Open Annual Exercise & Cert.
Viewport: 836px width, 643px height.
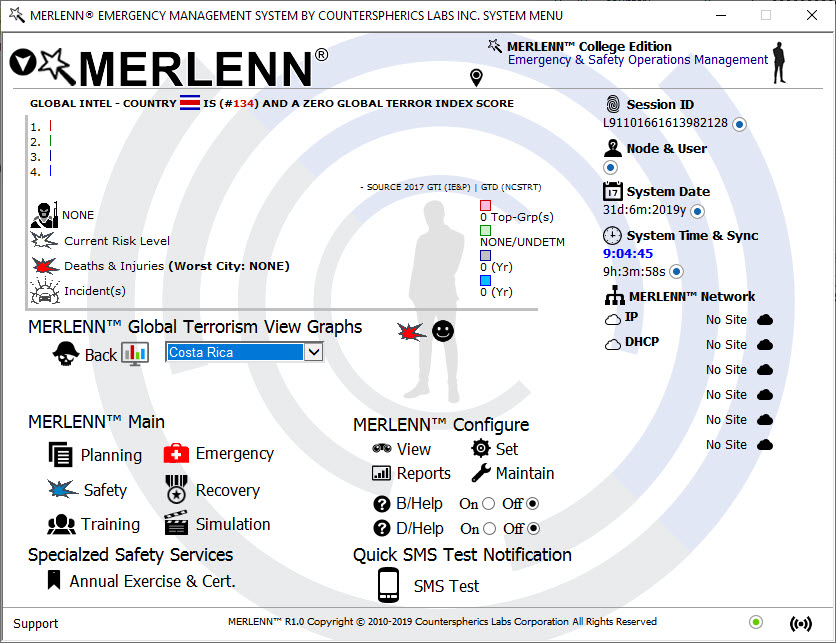tap(152, 581)
